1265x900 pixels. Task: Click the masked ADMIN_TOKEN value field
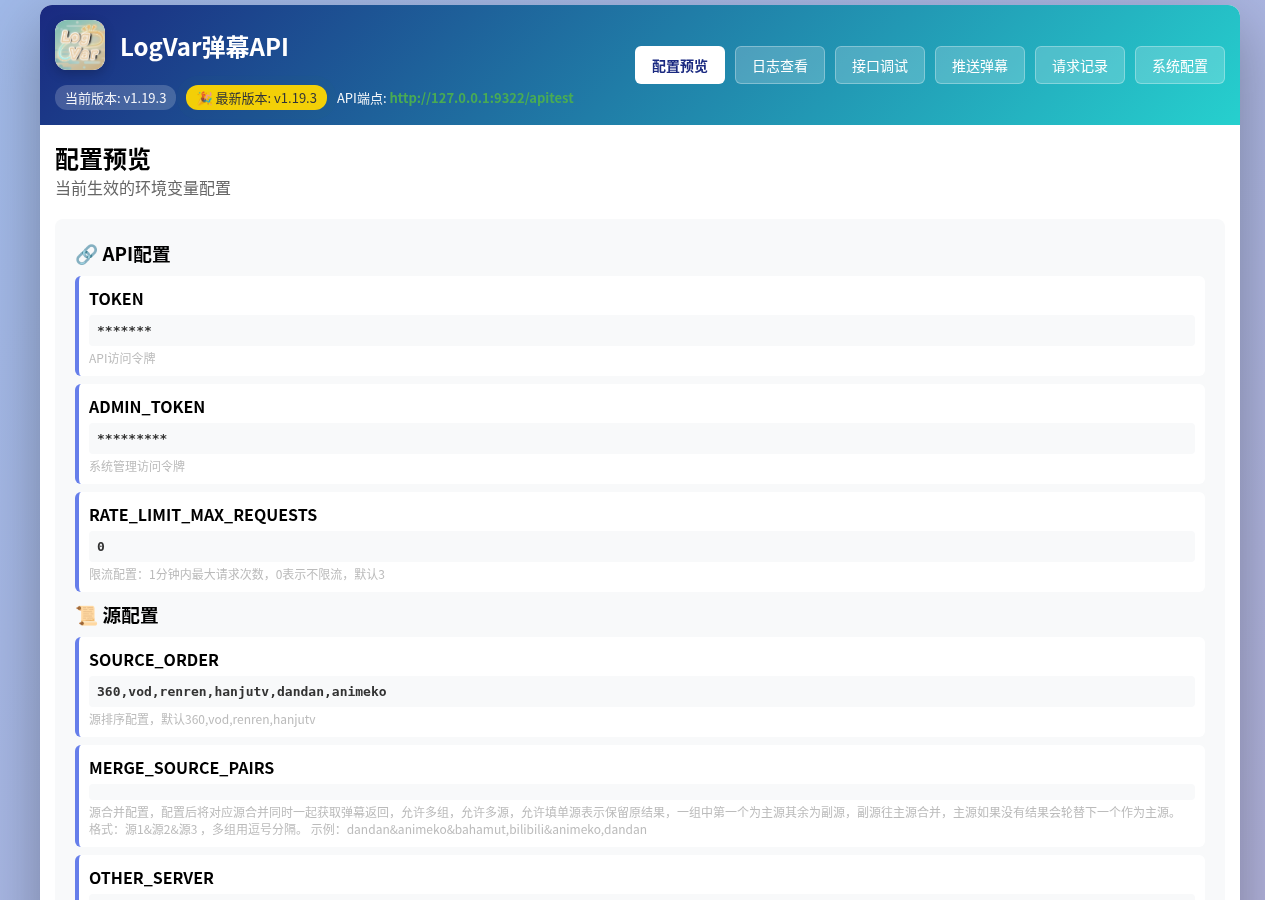click(x=642, y=439)
